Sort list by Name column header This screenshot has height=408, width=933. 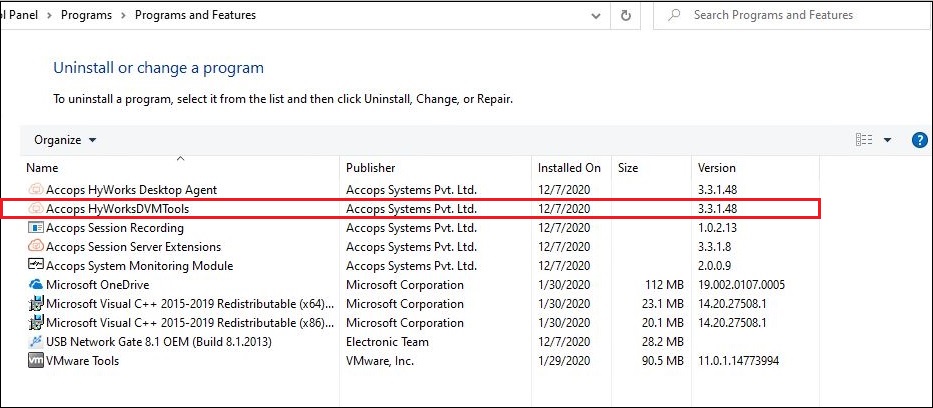pyautogui.click(x=42, y=168)
